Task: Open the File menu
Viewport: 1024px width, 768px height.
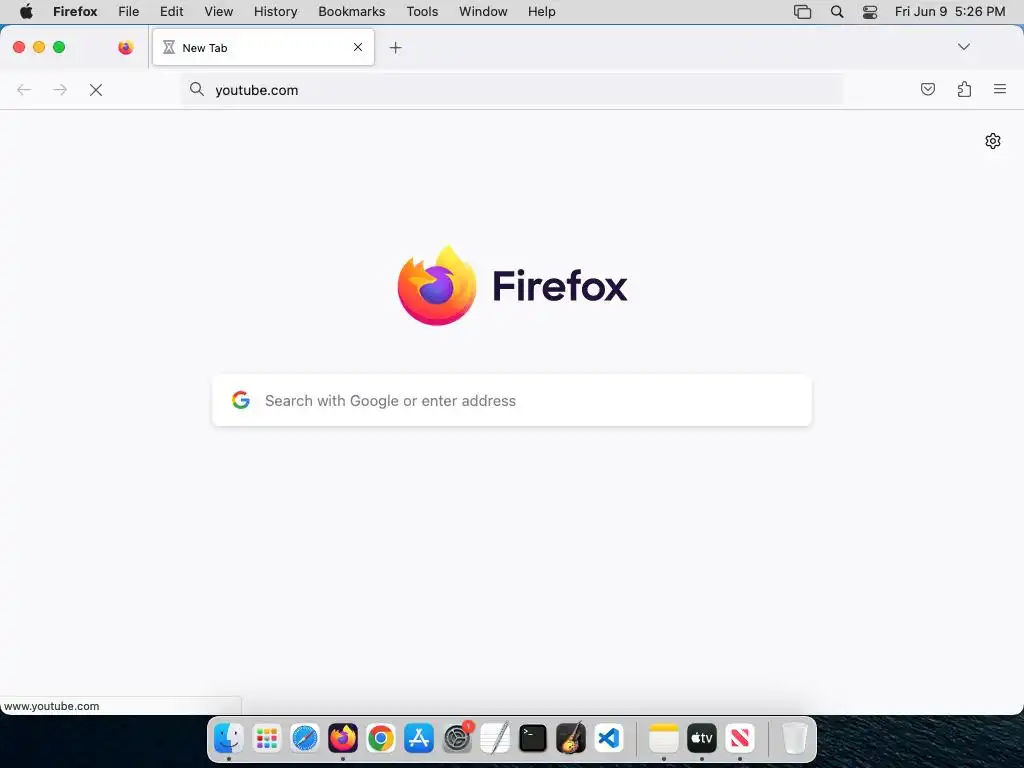Action: pos(129,12)
